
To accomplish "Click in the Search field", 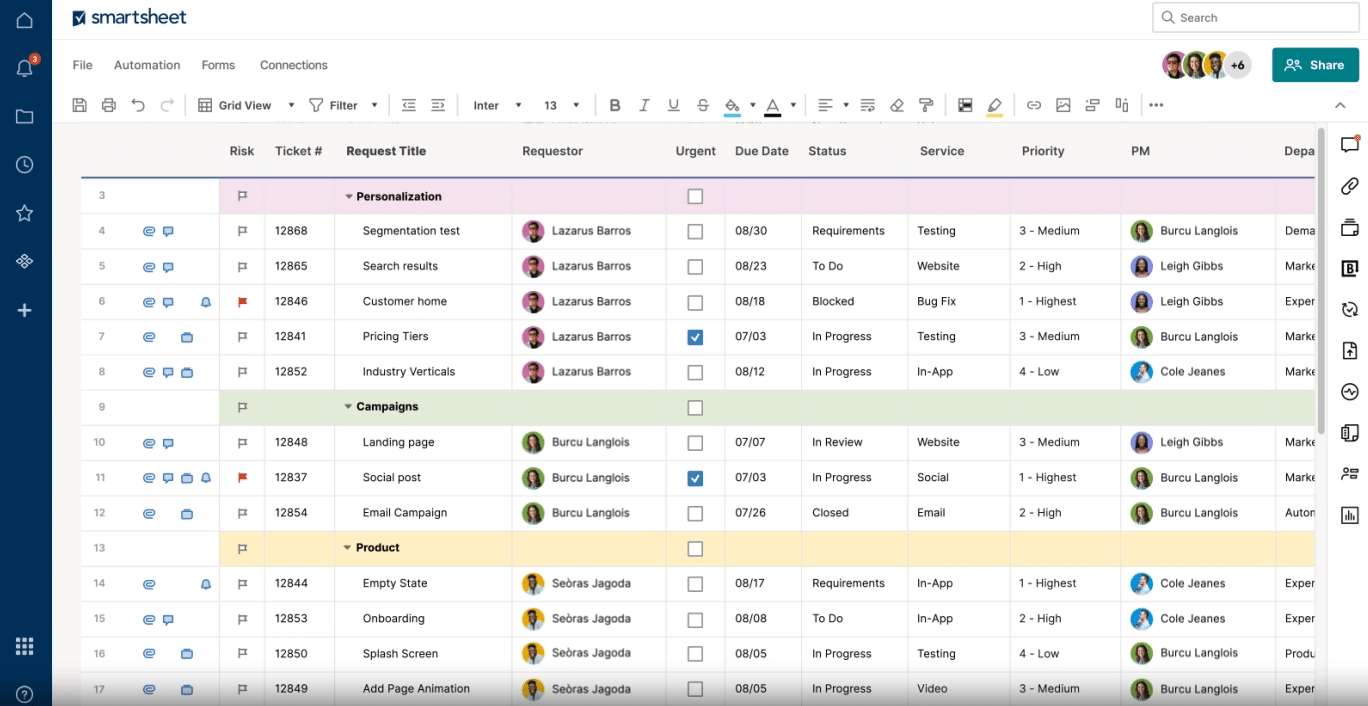I will pyautogui.click(x=1256, y=18).
